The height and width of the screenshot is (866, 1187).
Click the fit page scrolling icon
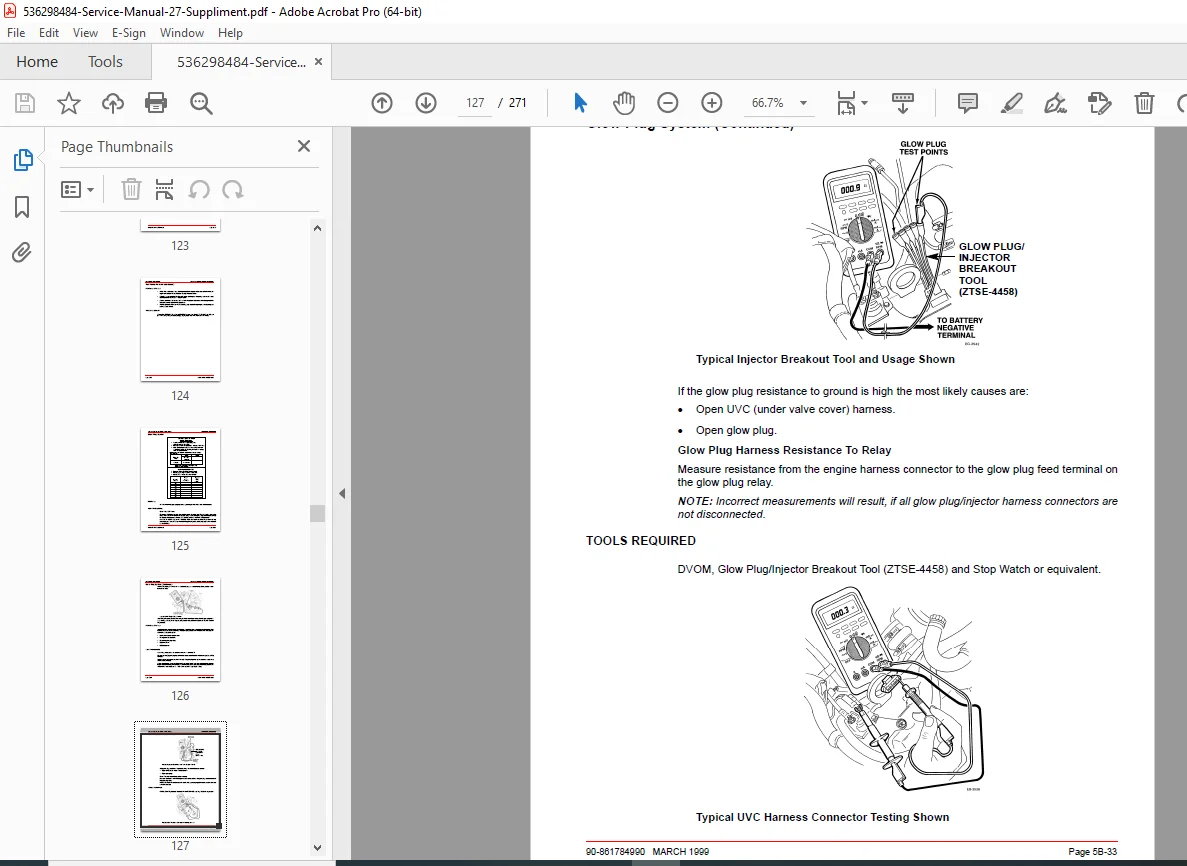[x=846, y=103]
